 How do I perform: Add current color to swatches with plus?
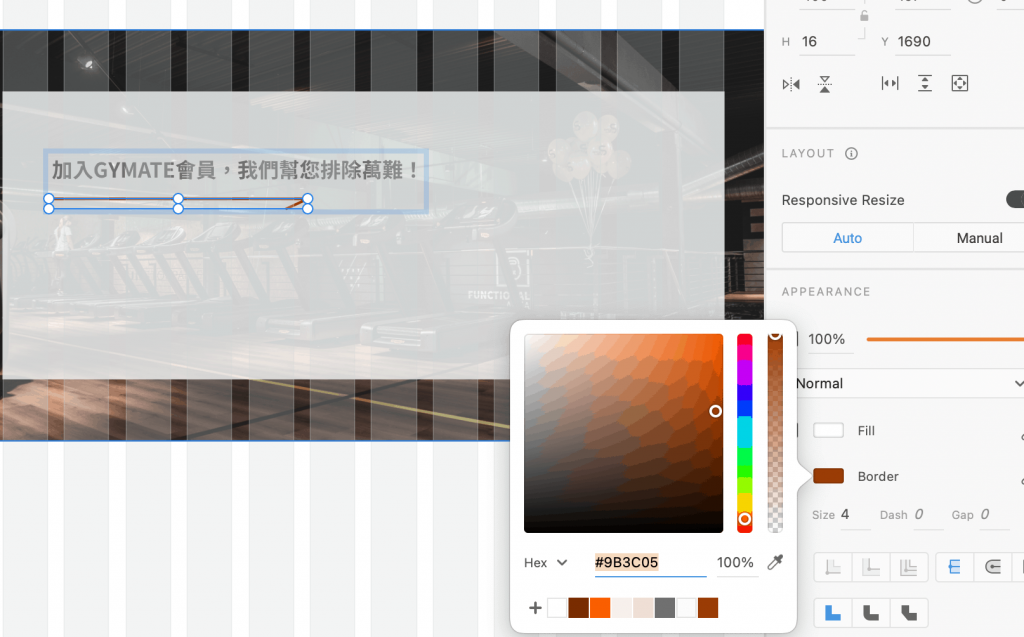(535, 608)
